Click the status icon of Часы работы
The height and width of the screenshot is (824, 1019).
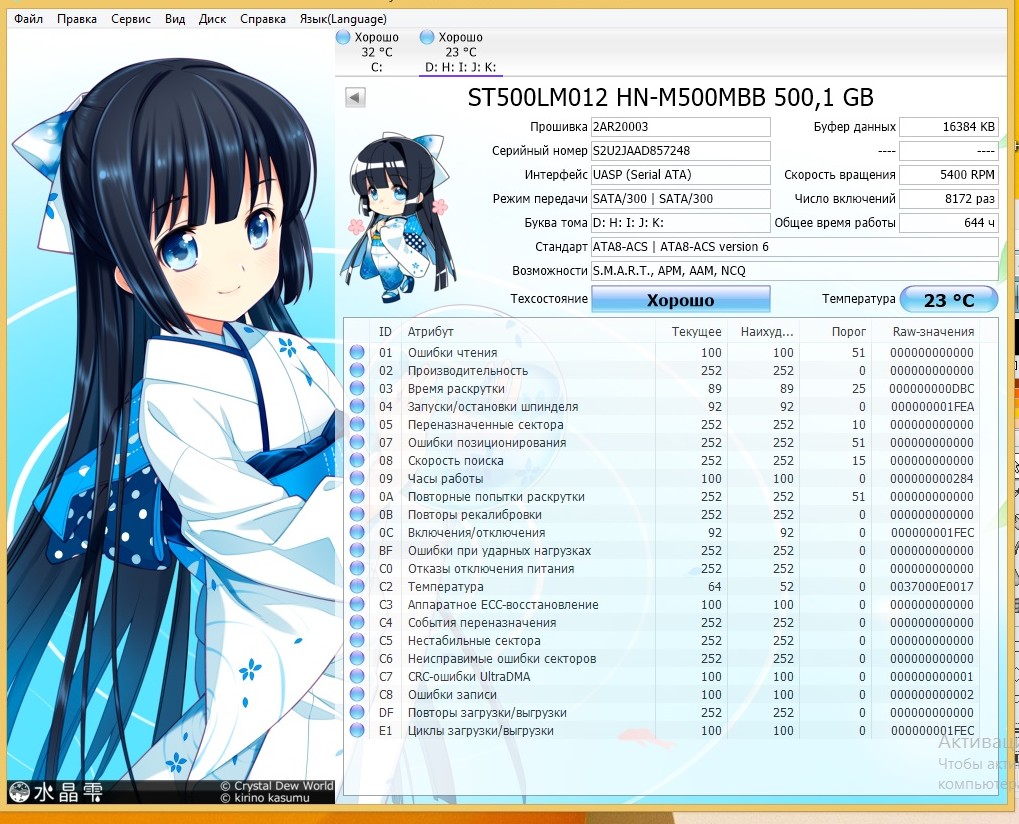click(x=357, y=478)
